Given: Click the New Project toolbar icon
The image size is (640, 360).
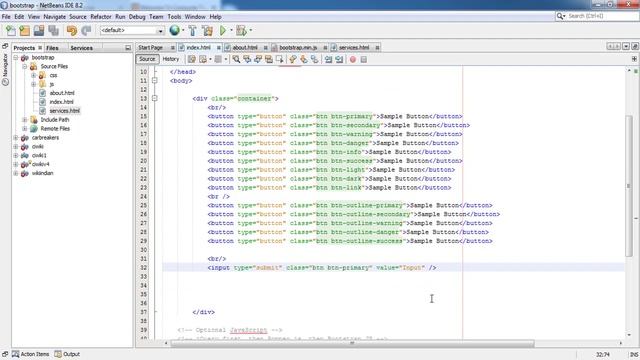Looking at the screenshot, I should coord(24,31).
